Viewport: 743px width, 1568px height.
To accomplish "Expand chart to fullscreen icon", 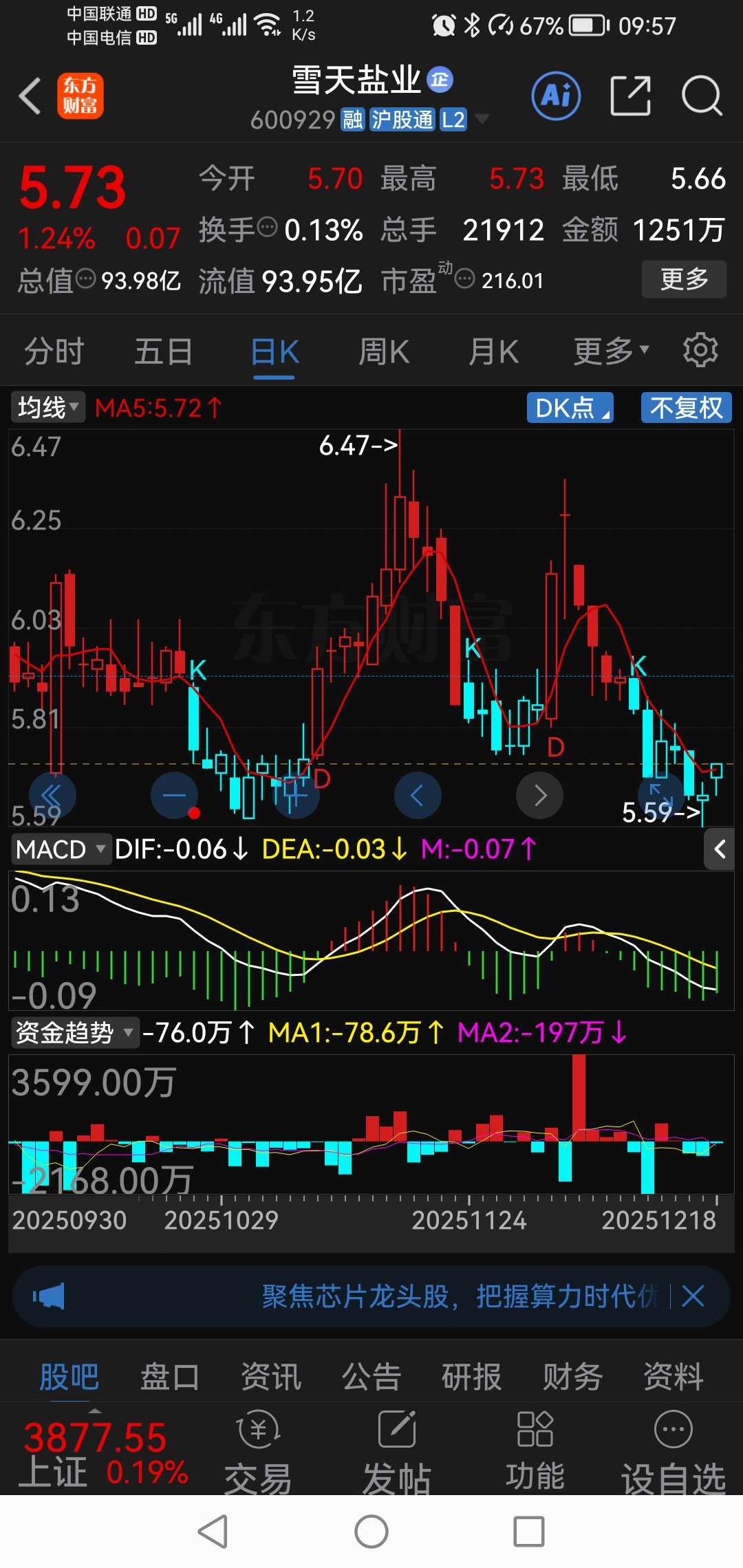I will (x=661, y=795).
